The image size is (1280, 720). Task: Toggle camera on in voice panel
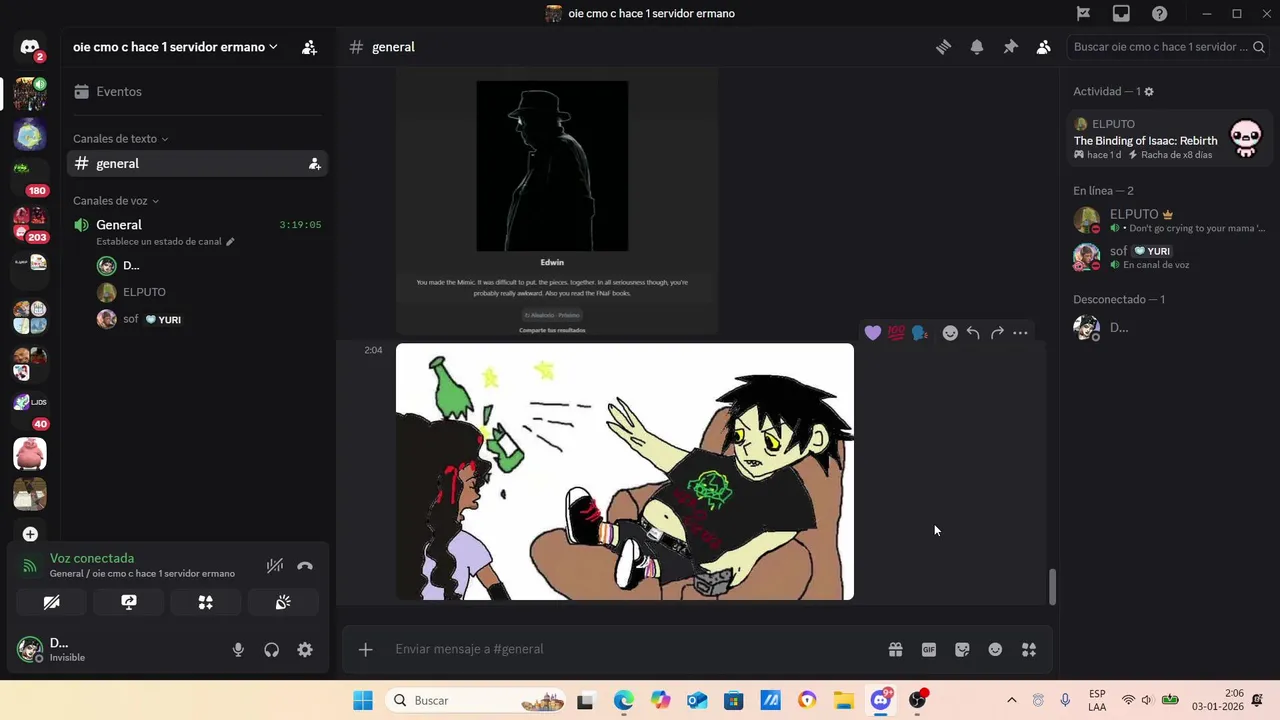[x=52, y=602]
